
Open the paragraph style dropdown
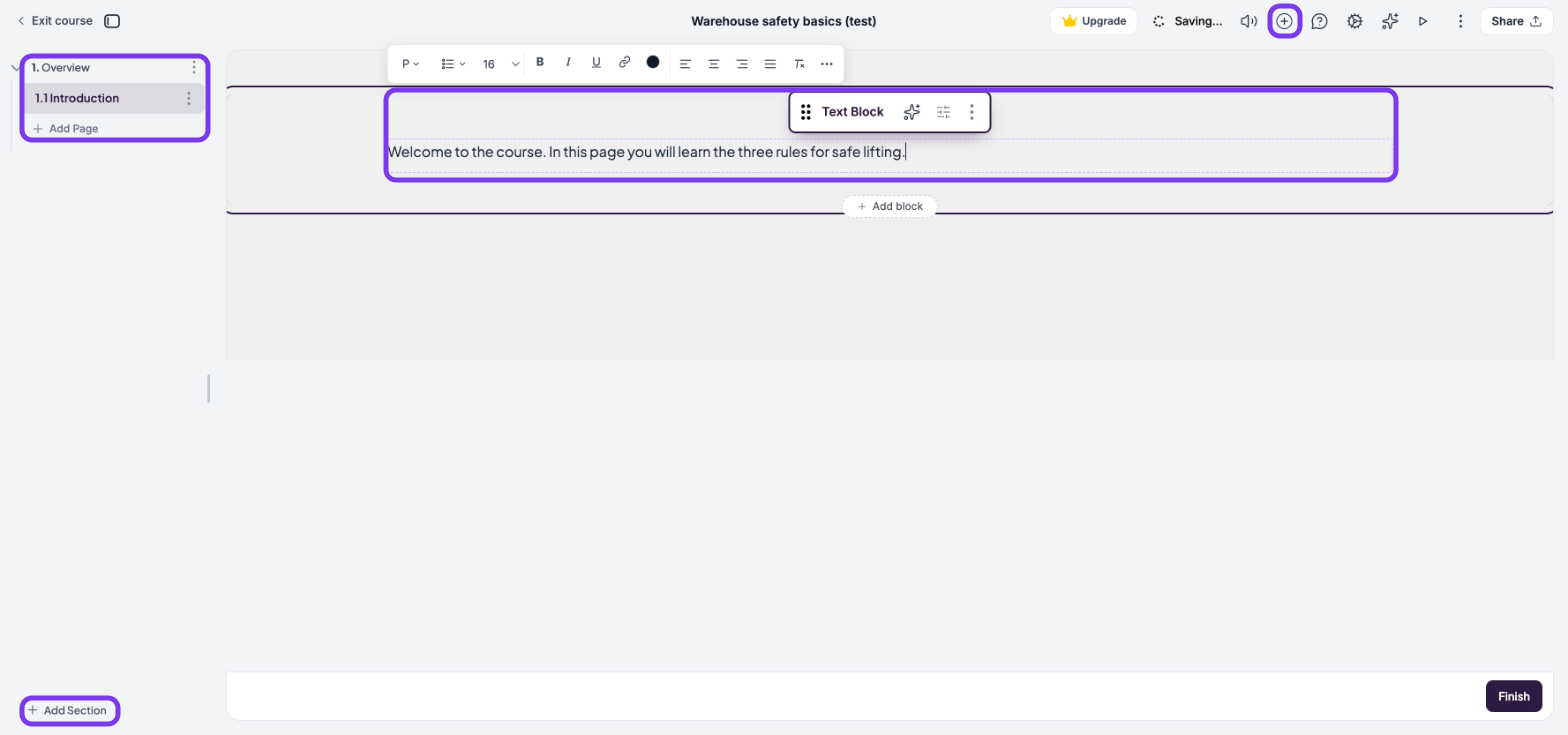pyautogui.click(x=411, y=63)
